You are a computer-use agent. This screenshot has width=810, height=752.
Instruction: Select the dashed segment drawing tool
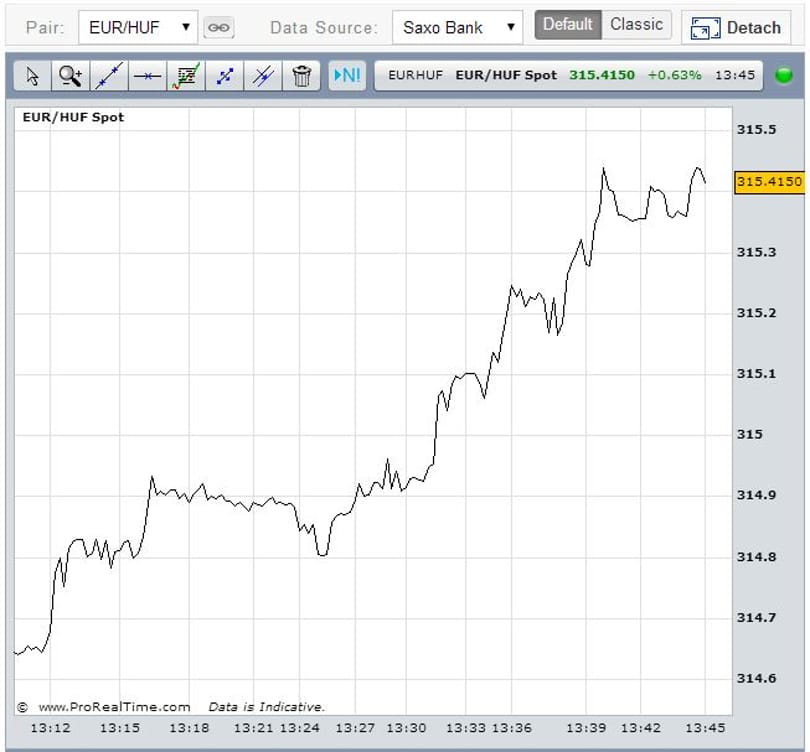(225, 76)
